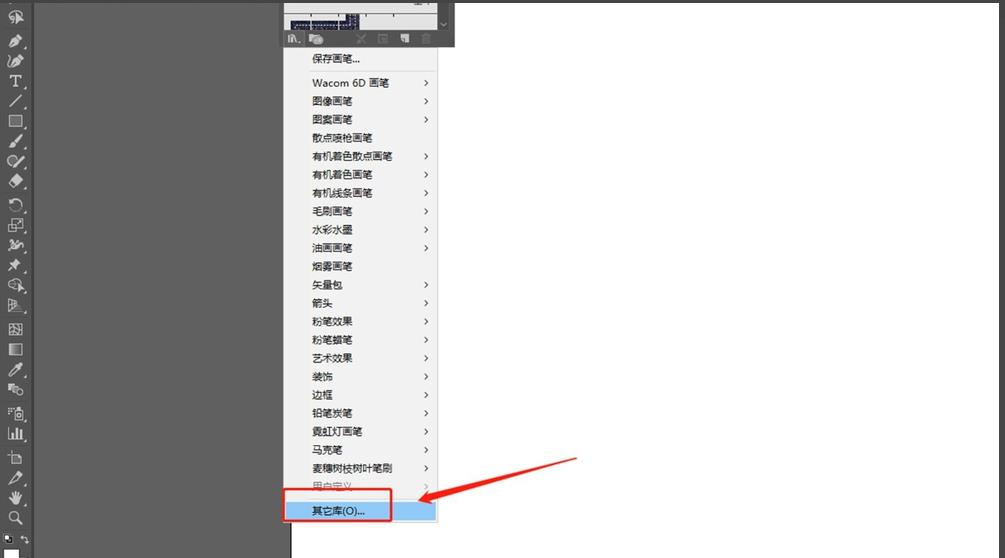
Task: Expand the 毛刷画笔 submenu arrow
Action: [x=426, y=211]
